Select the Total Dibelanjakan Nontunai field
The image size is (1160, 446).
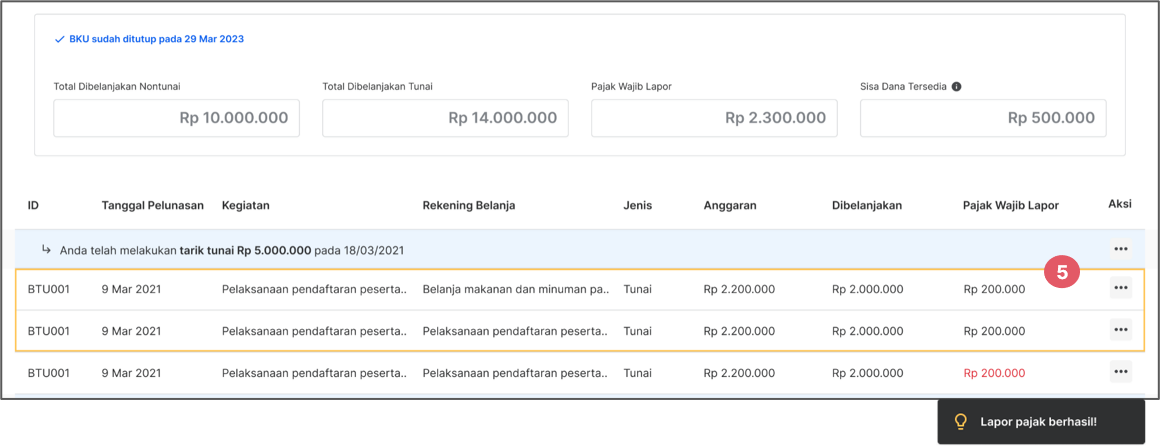coord(176,118)
